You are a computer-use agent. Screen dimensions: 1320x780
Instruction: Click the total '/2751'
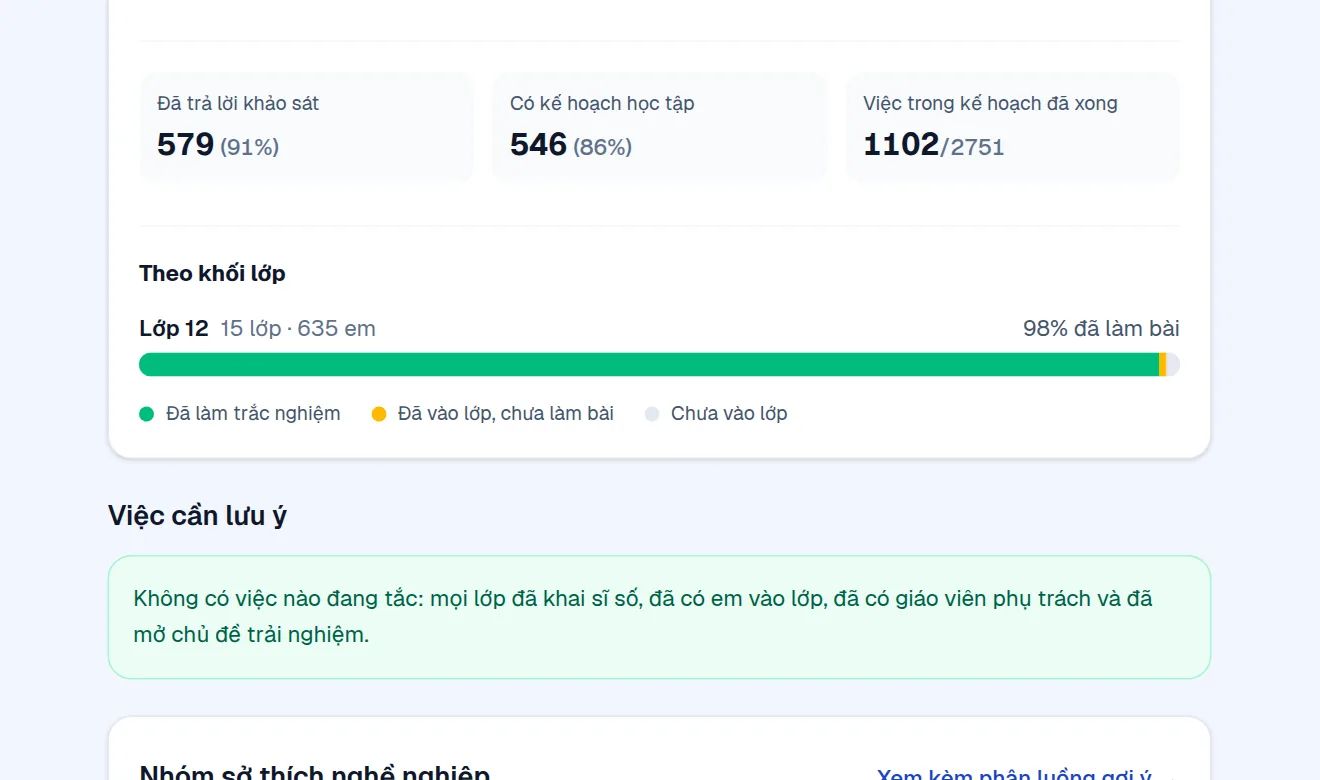click(972, 148)
